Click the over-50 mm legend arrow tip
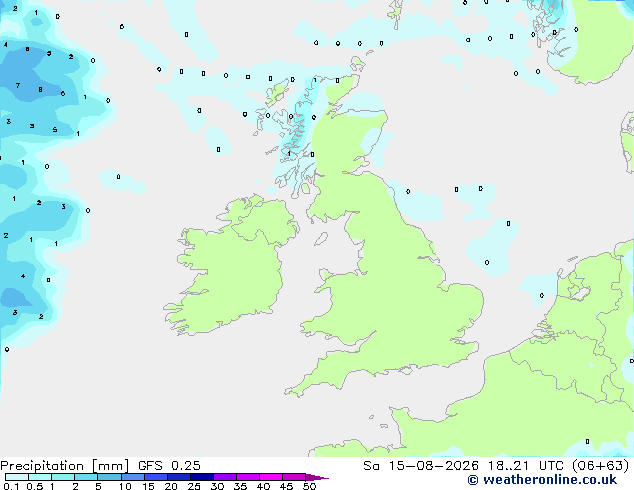Viewport: 634px width, 490px height. [x=317, y=477]
